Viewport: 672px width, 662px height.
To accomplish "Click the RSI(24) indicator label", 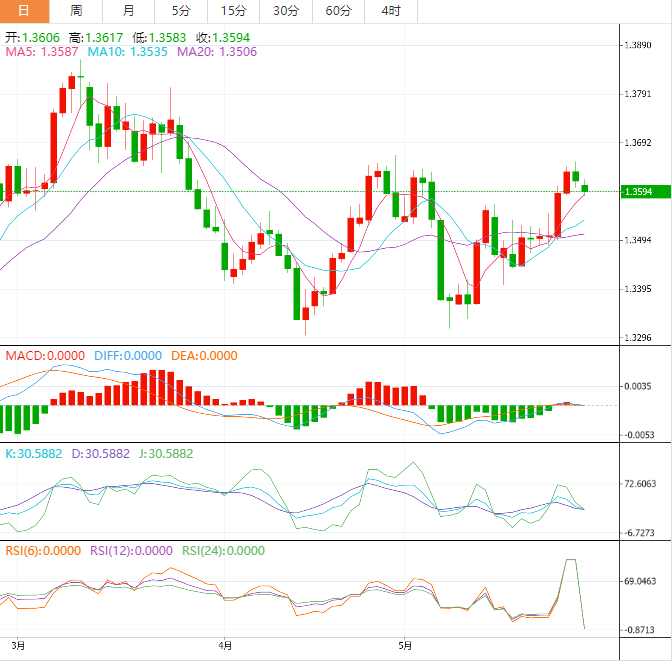I will click(222, 550).
